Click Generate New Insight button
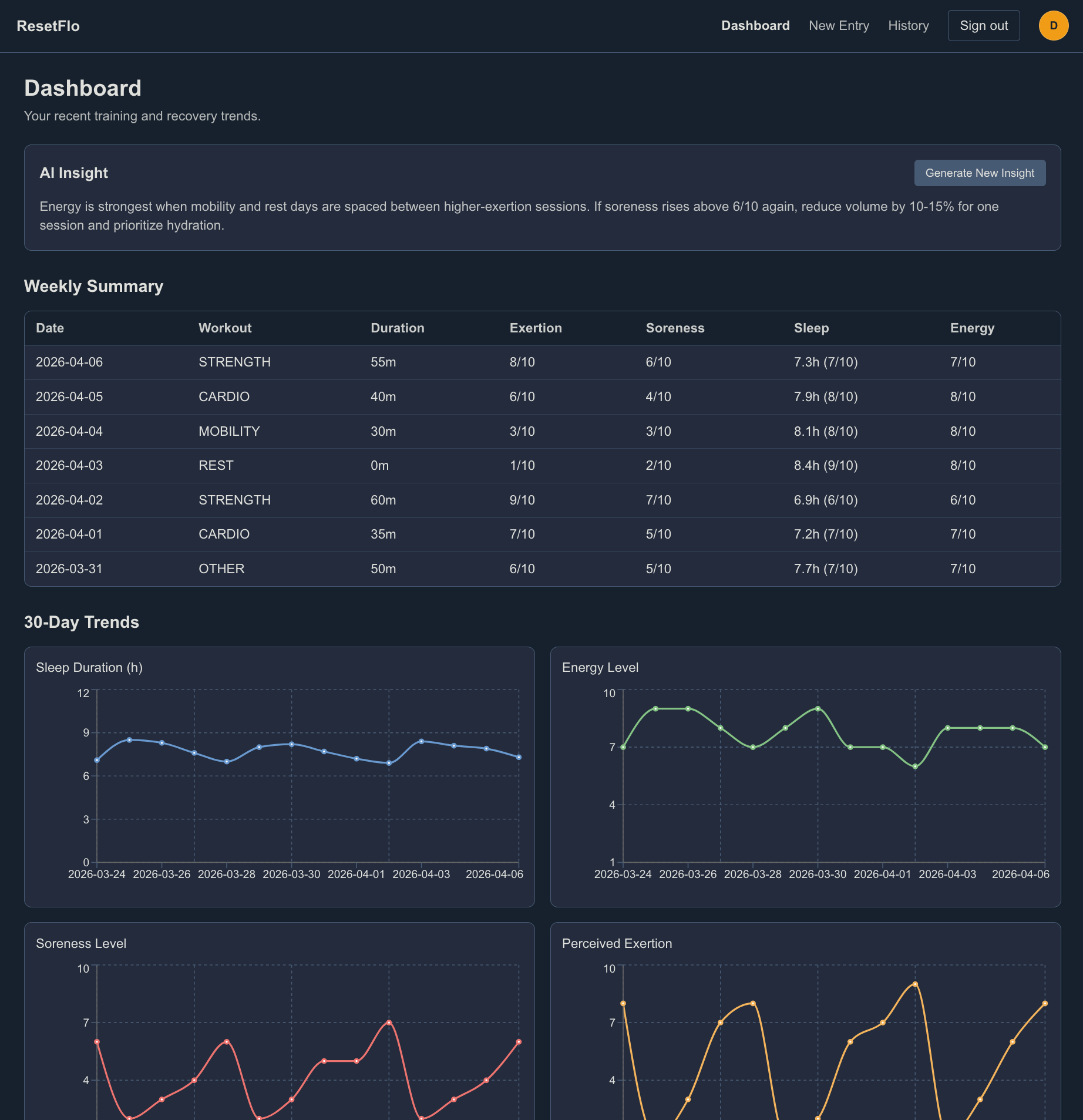Viewport: 1083px width, 1120px height. click(x=980, y=173)
